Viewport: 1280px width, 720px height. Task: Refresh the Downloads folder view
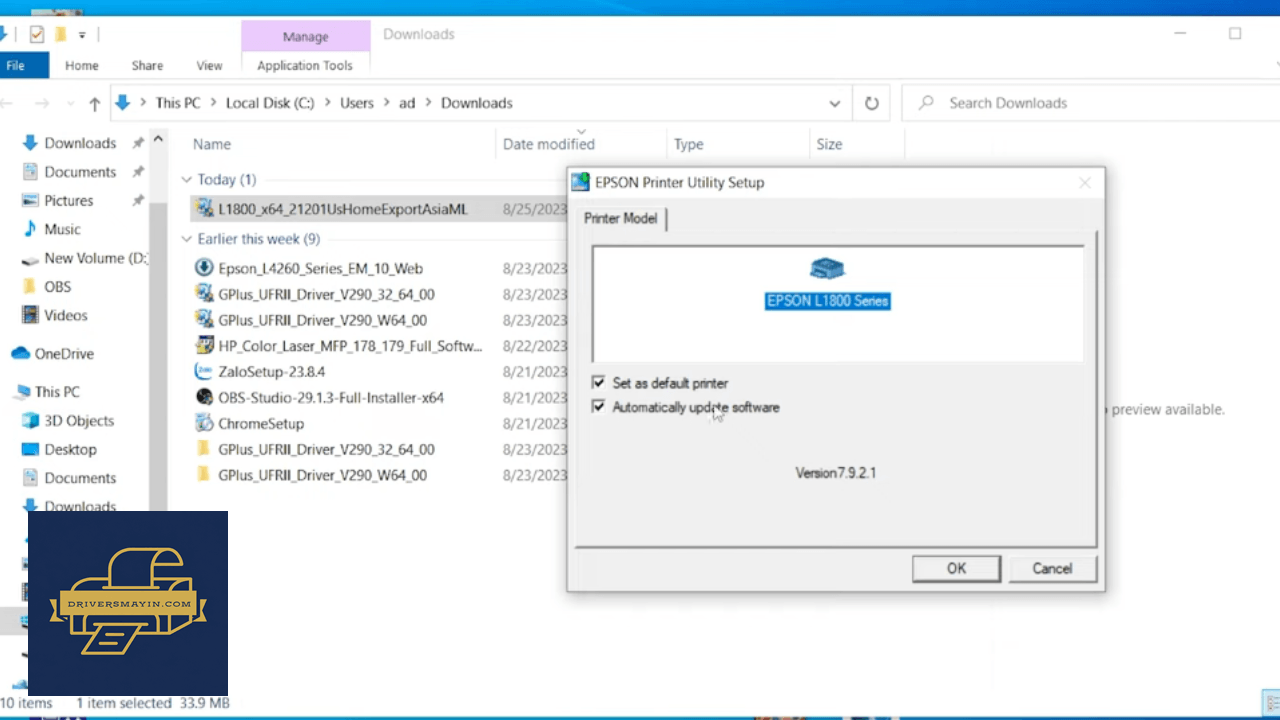871,103
